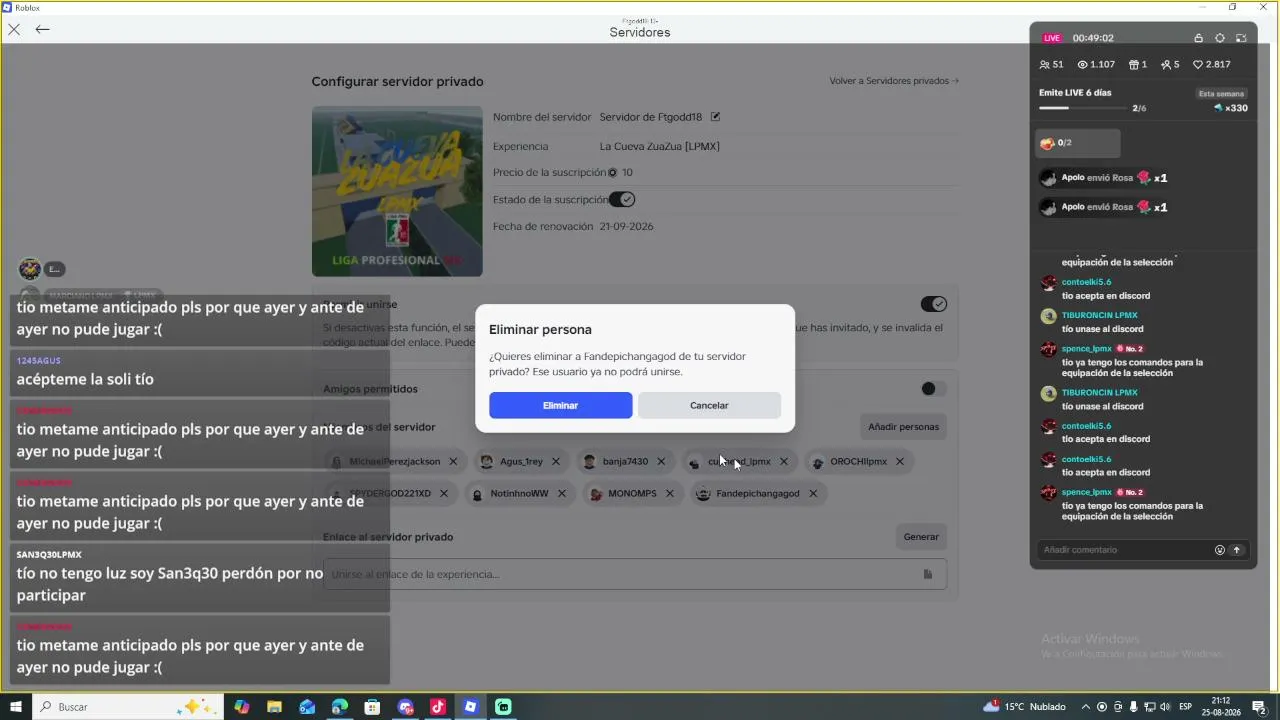Click the eye views icon showing 1.107
1280x720 pixels.
(x=1082, y=65)
